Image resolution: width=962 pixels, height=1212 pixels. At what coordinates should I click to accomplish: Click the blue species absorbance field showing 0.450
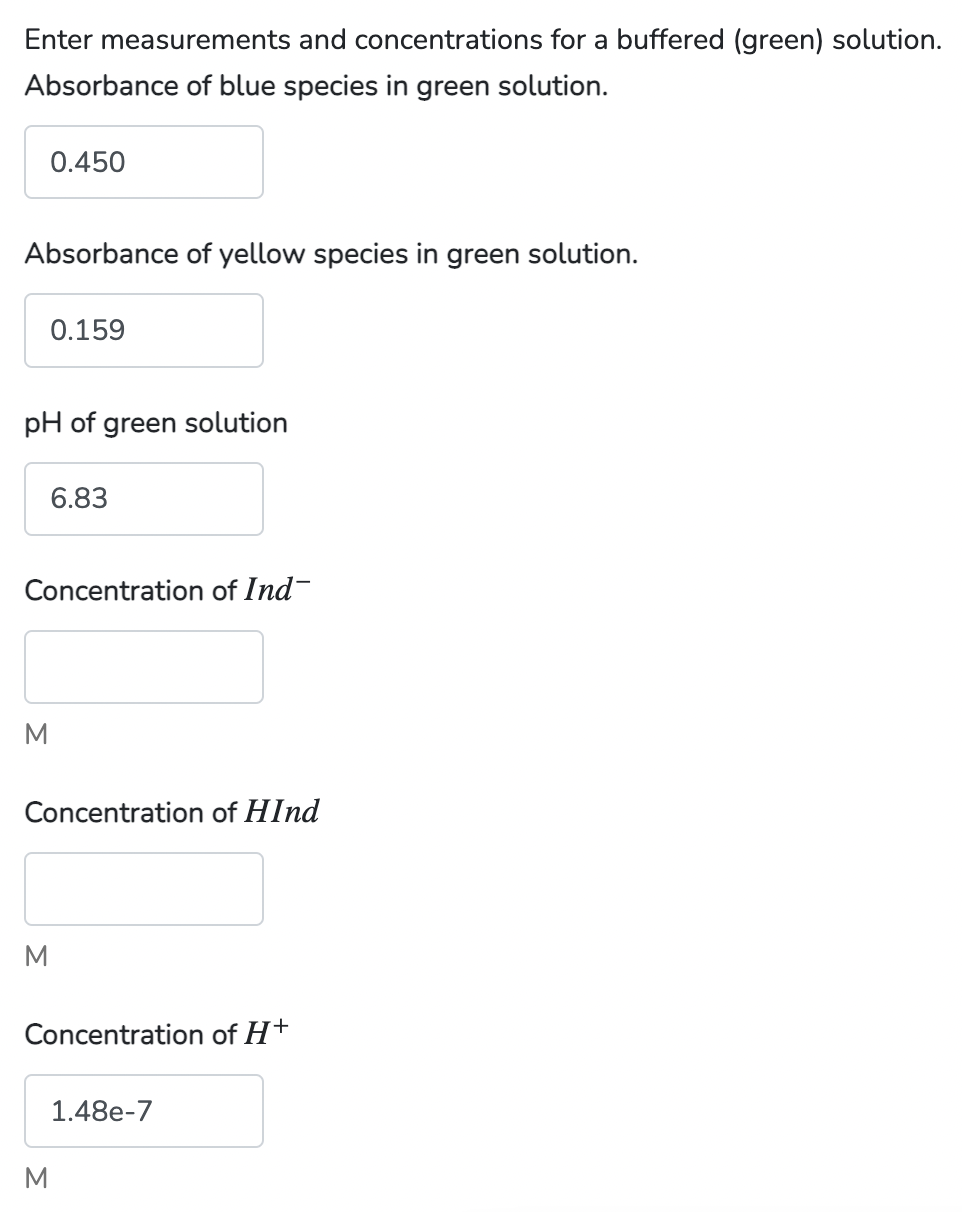coord(144,162)
